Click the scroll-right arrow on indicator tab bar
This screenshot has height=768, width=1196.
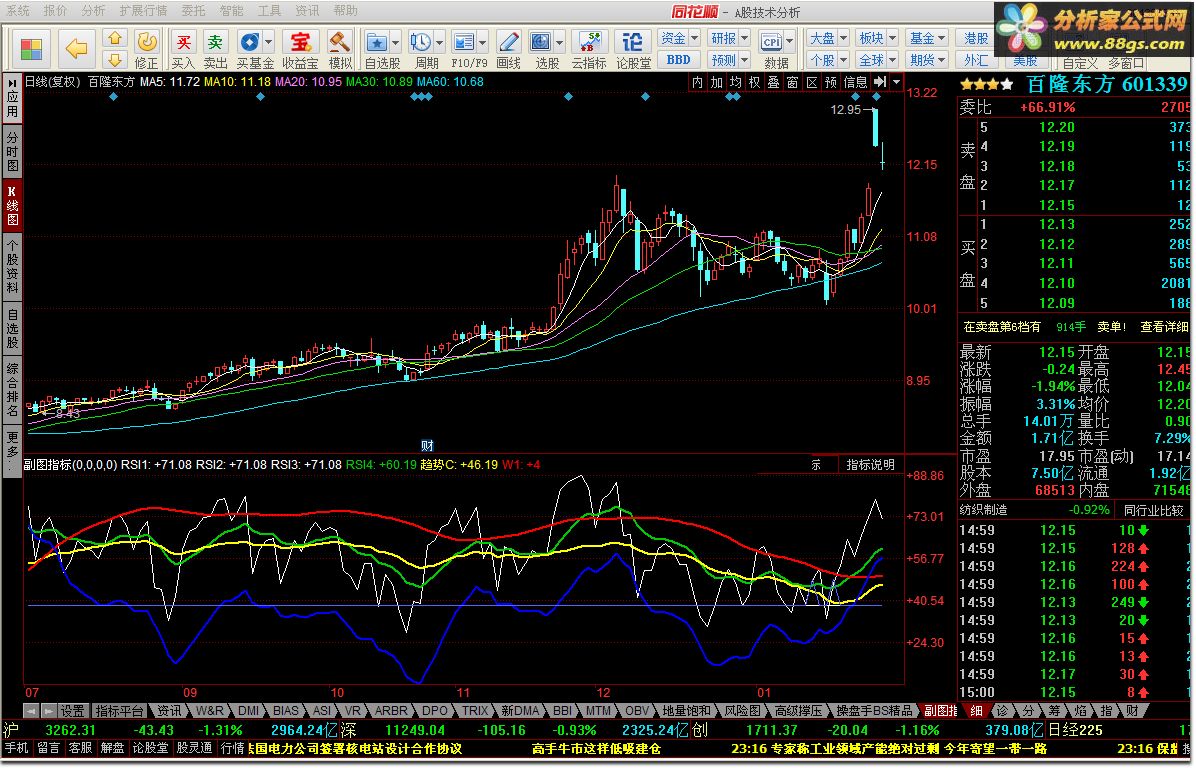point(48,711)
